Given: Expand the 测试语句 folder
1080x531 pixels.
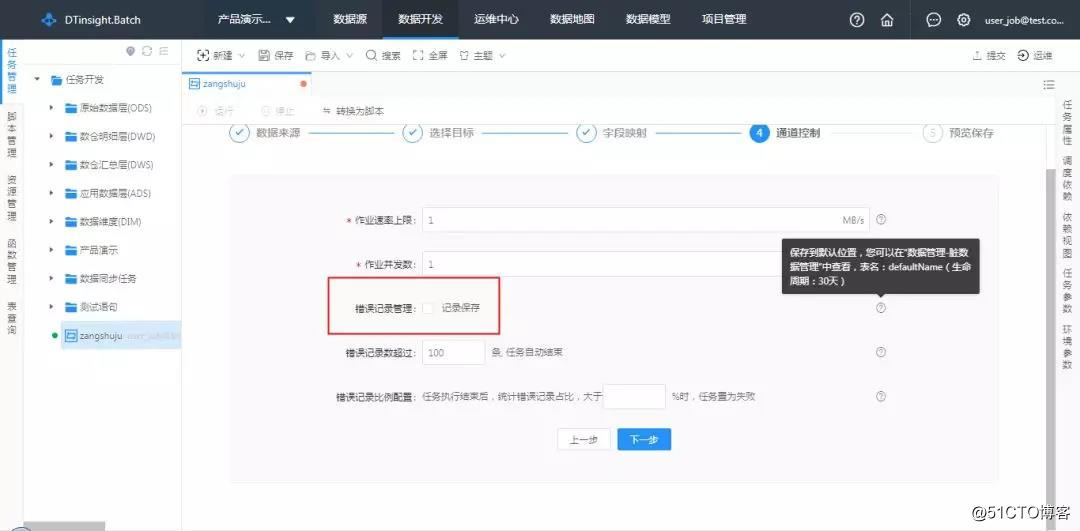Looking at the screenshot, I should [x=51, y=306].
